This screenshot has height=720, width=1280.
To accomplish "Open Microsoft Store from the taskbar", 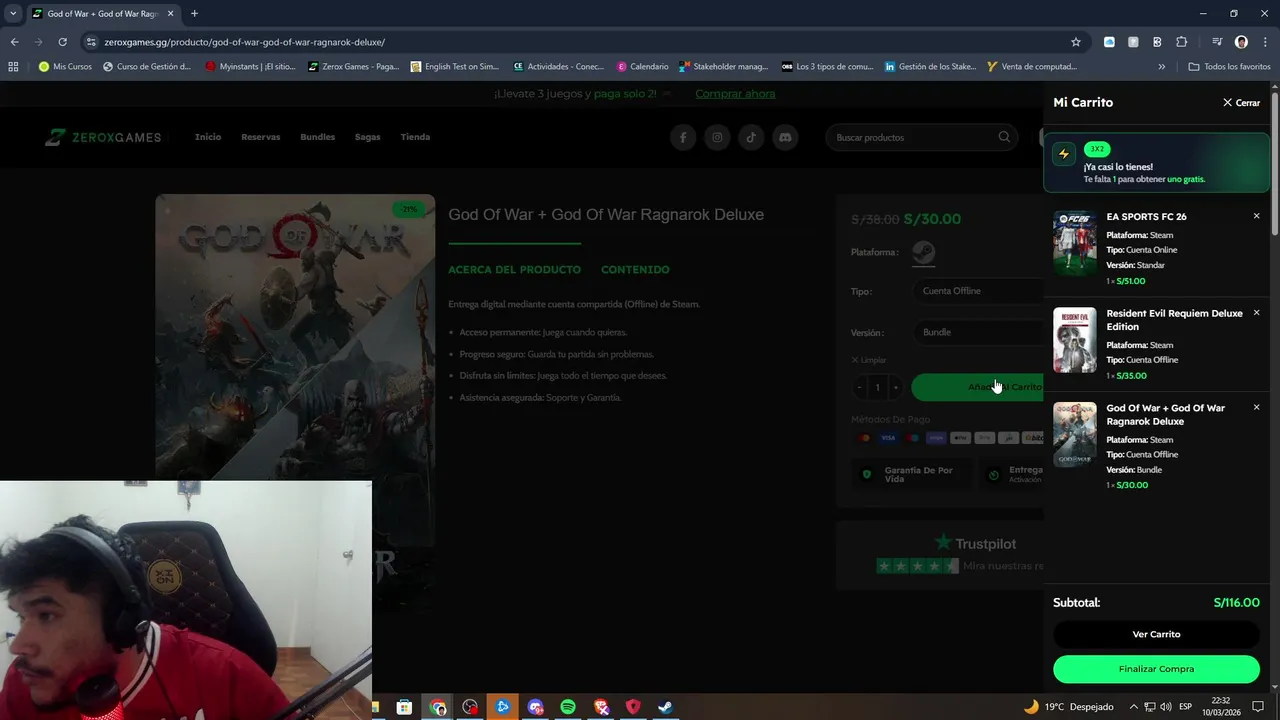I will 404,707.
